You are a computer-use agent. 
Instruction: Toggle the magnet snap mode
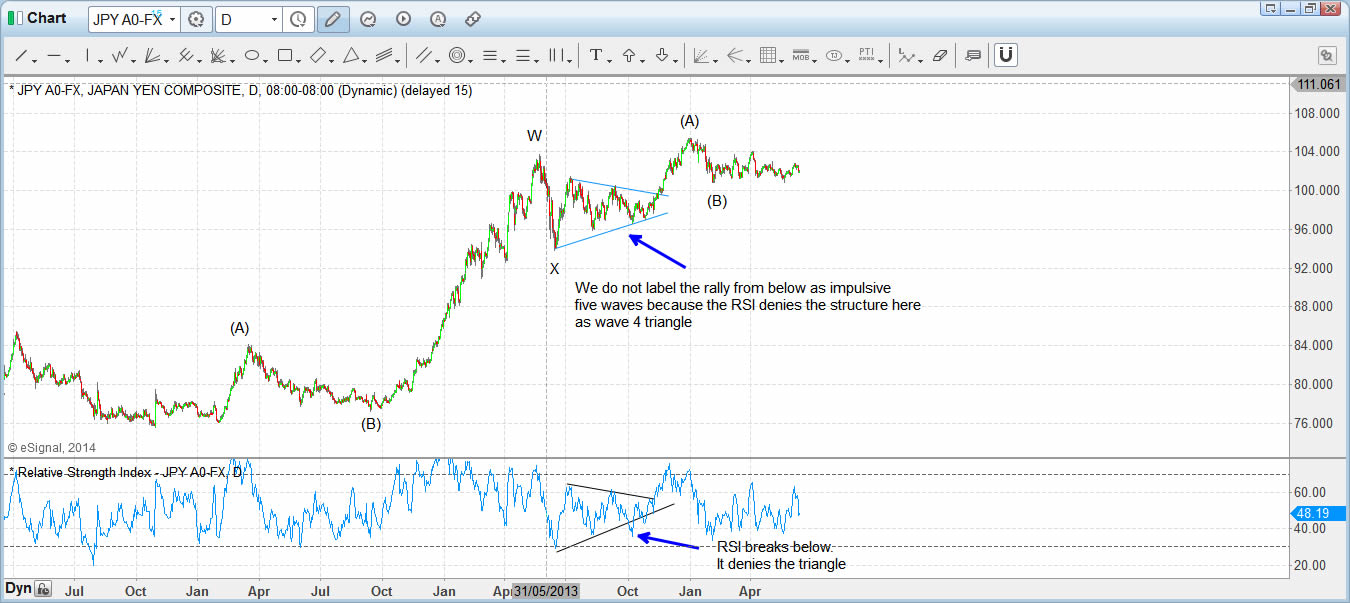pyautogui.click(x=1006, y=55)
